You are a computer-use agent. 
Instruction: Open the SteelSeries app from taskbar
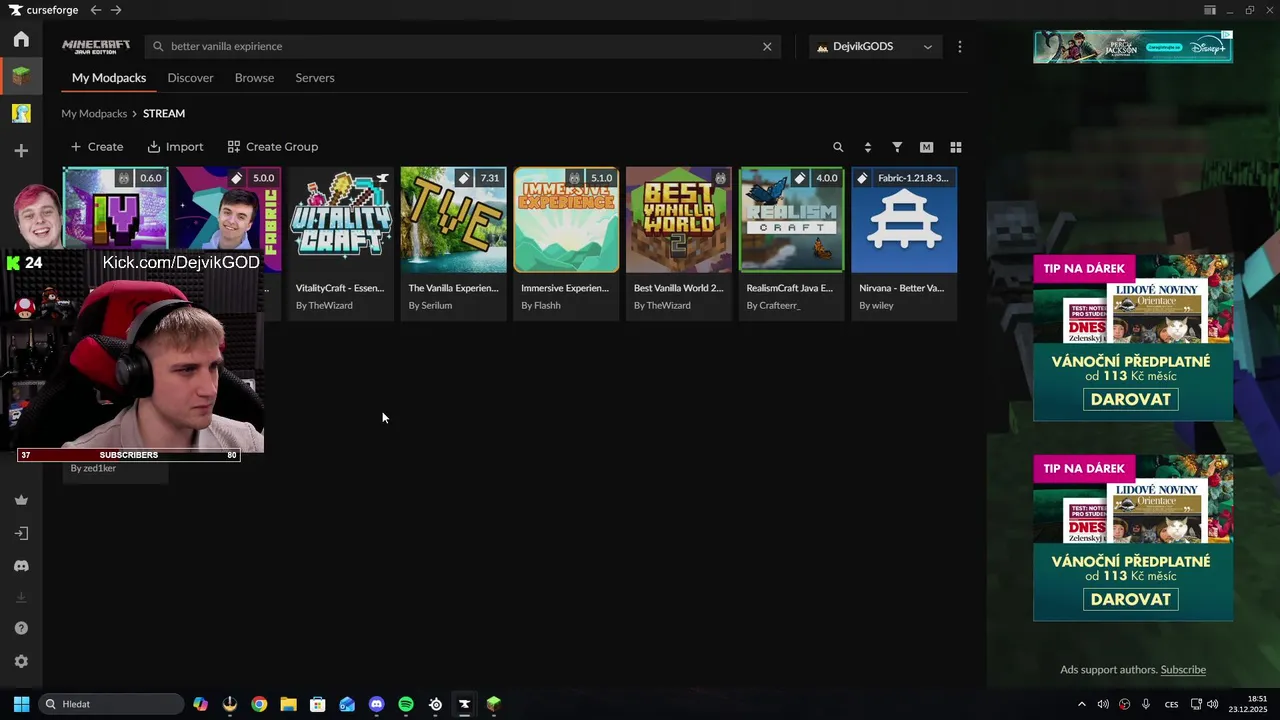(x=435, y=704)
